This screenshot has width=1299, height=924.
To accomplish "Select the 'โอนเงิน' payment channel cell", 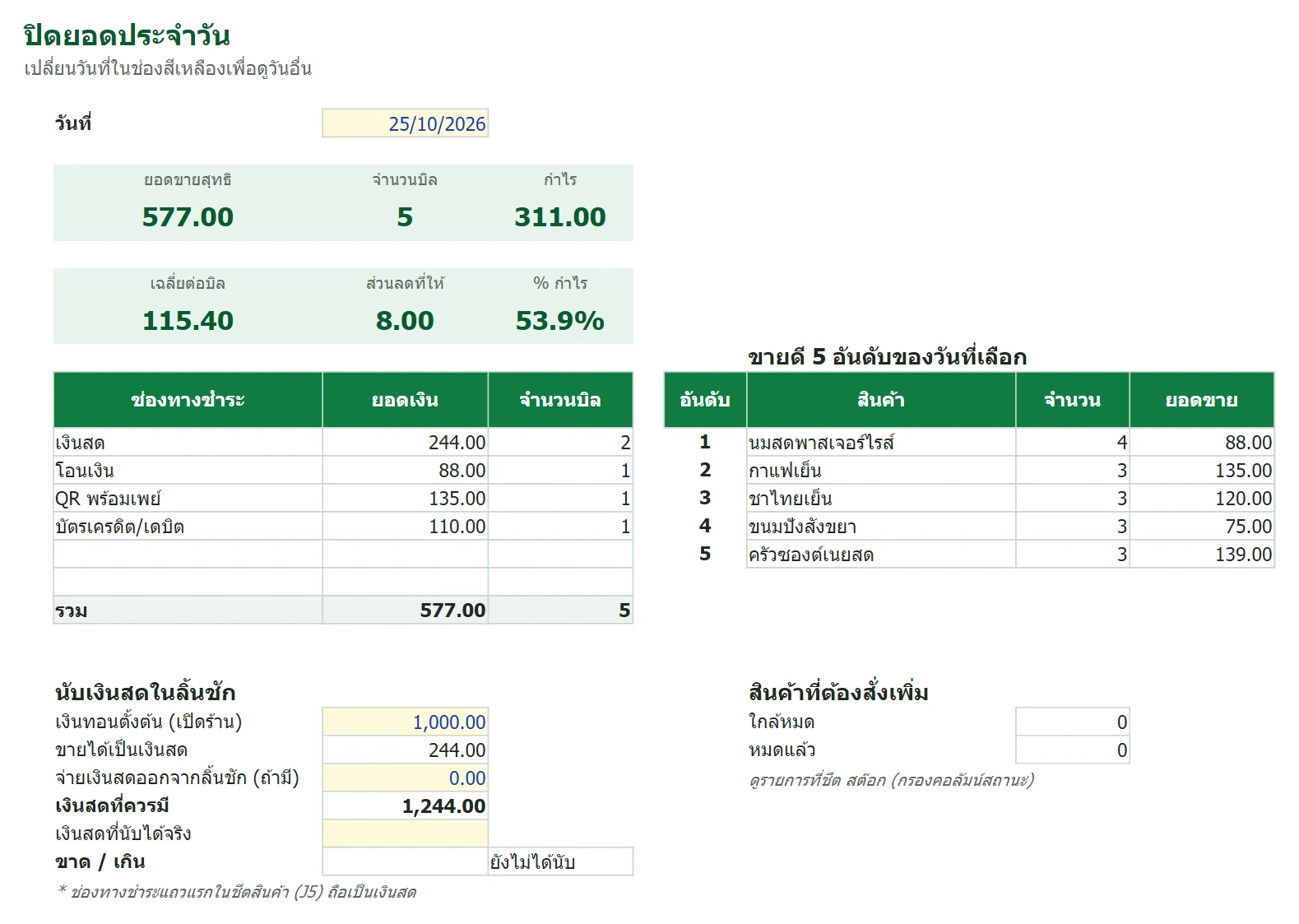I will click(x=188, y=470).
